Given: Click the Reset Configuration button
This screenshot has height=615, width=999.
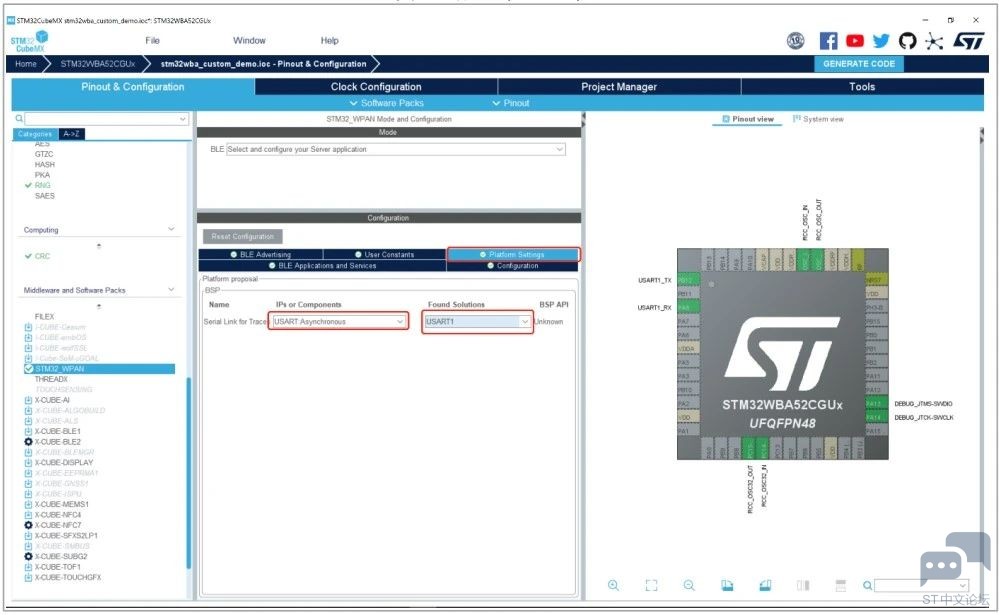Looking at the screenshot, I should click(x=242, y=236).
